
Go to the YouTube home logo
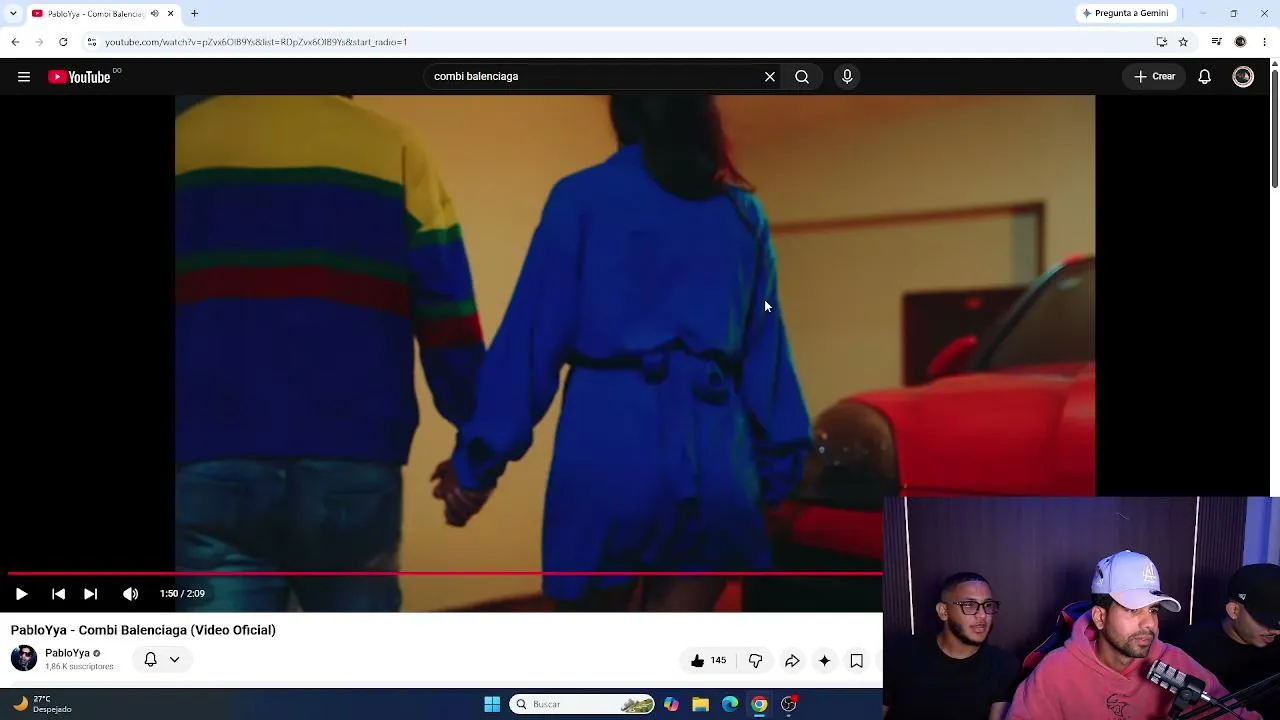pos(79,77)
